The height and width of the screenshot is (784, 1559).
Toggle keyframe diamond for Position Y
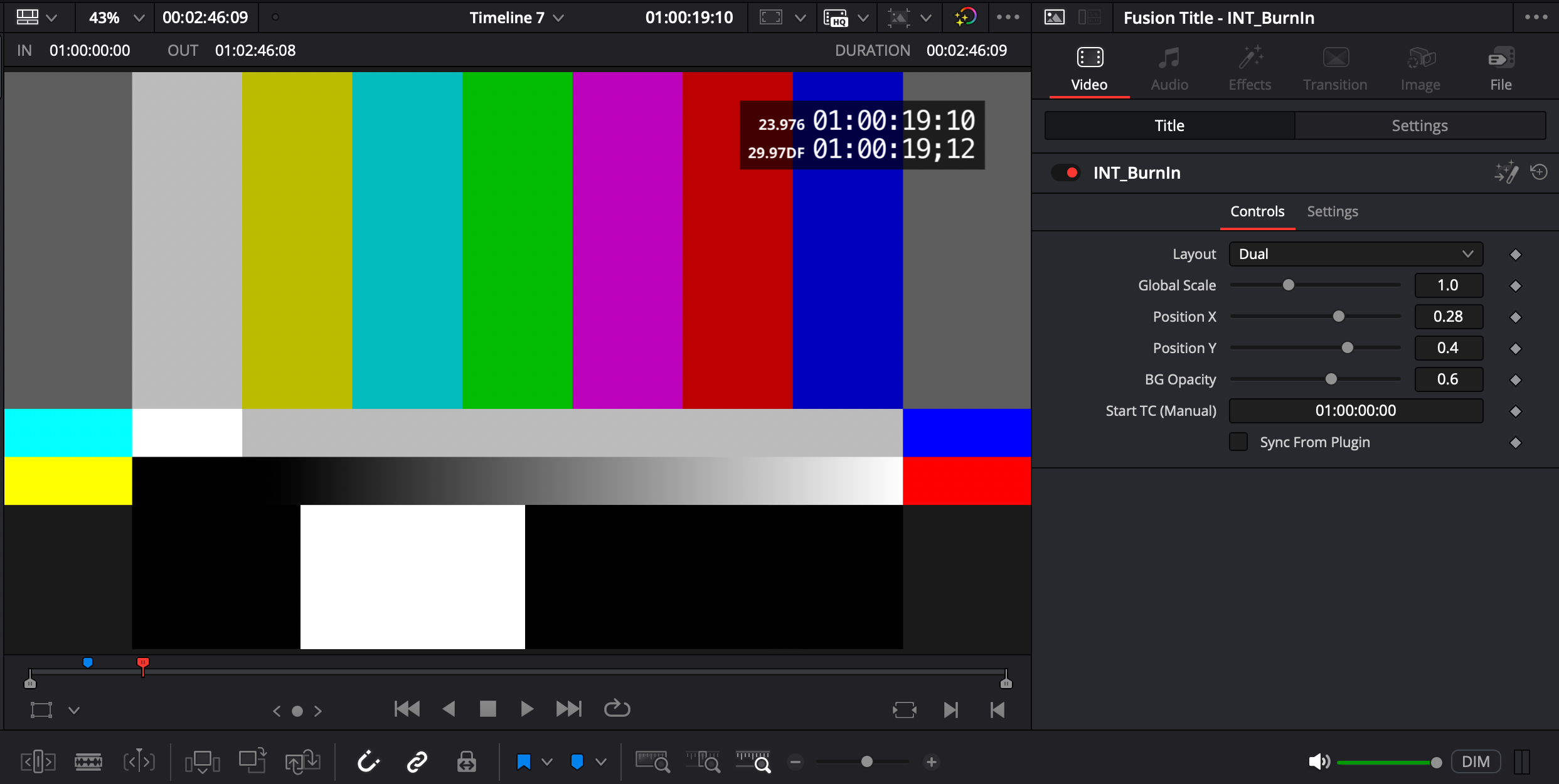click(1516, 349)
